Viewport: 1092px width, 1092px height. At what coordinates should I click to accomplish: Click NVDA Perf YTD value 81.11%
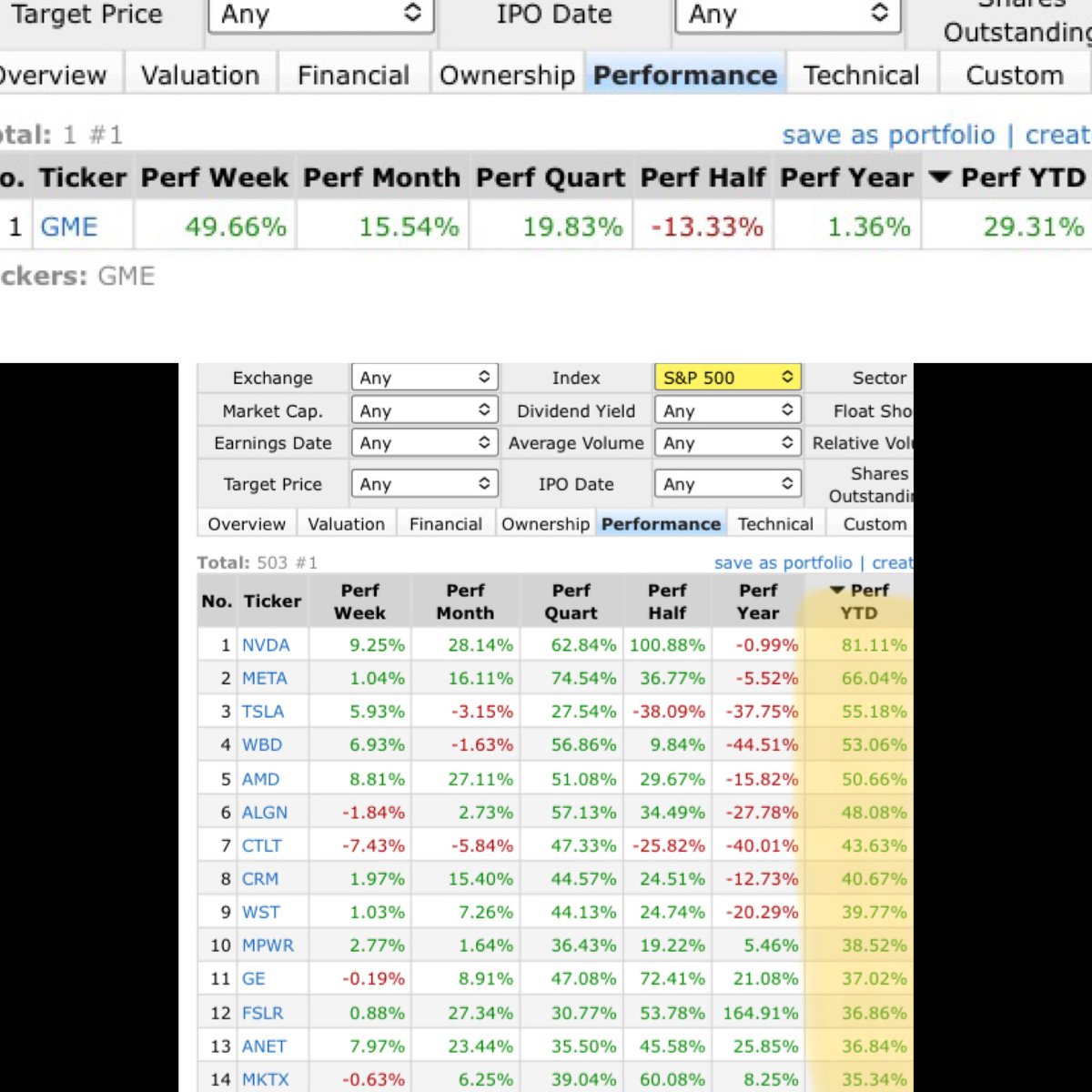[874, 645]
